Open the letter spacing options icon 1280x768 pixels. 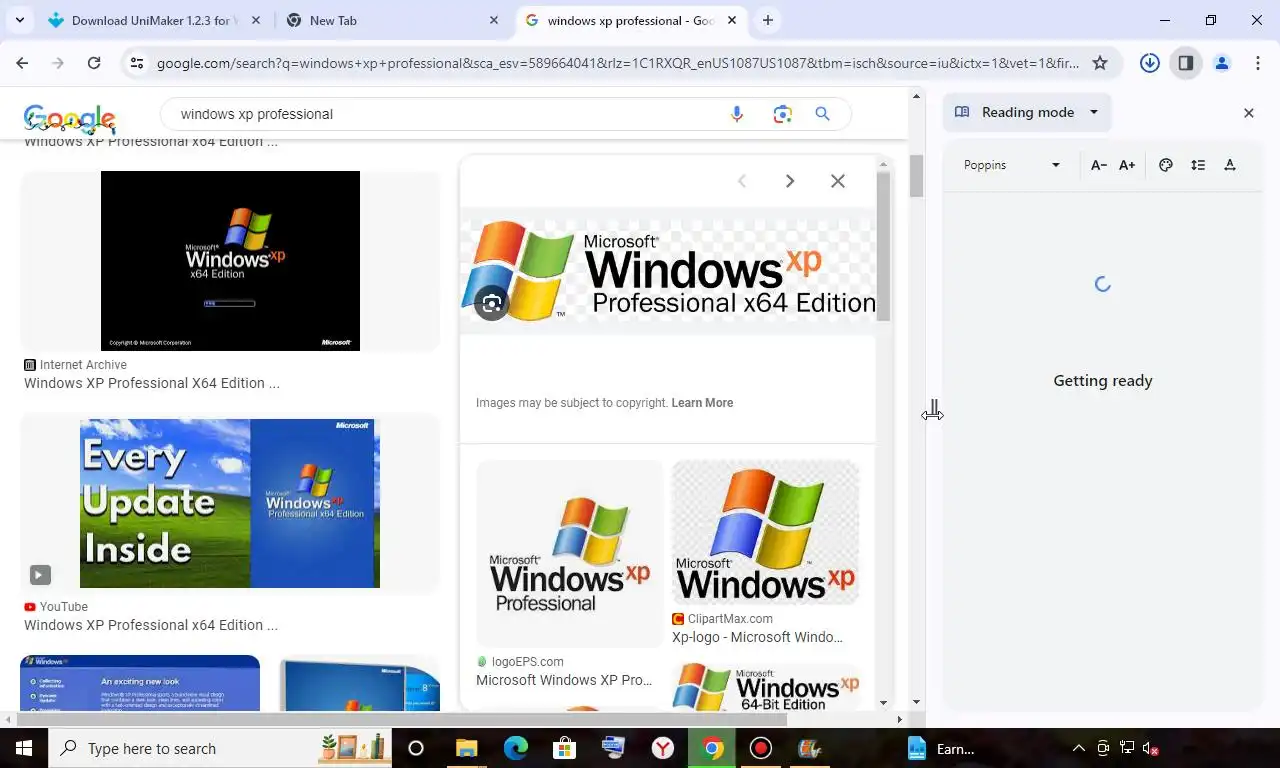pyautogui.click(x=1230, y=165)
